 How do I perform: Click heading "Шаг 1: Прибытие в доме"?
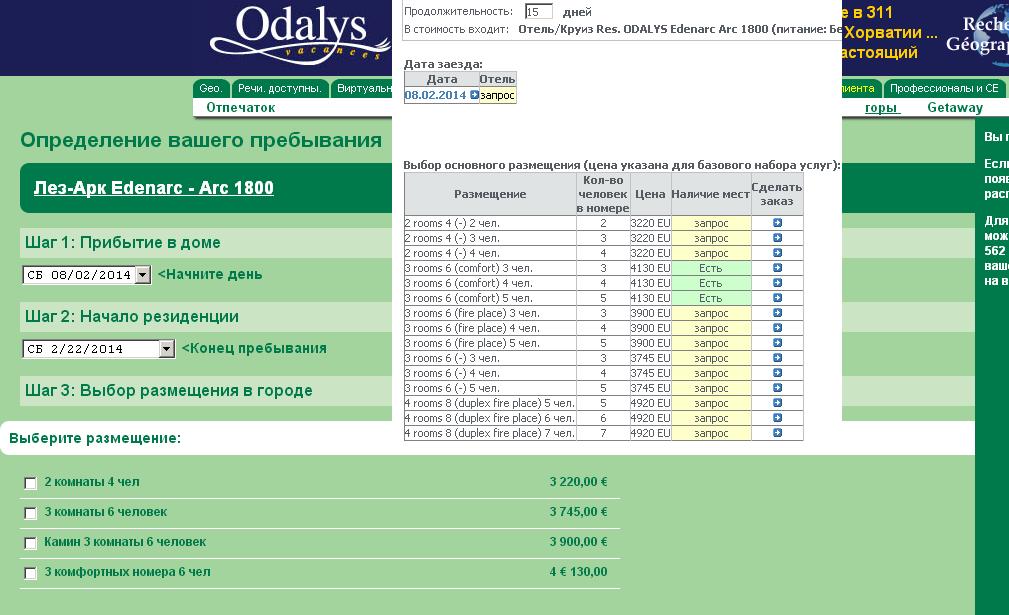click(x=123, y=243)
